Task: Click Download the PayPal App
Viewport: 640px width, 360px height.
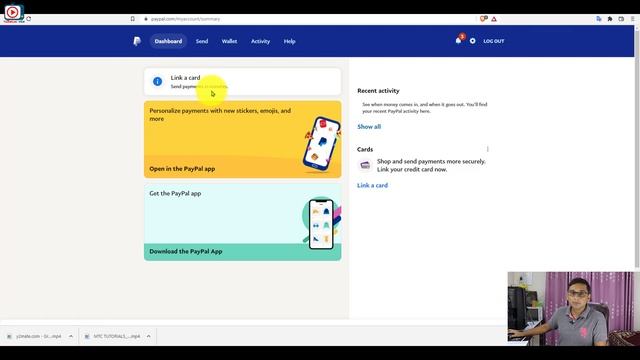Action: [x=186, y=251]
